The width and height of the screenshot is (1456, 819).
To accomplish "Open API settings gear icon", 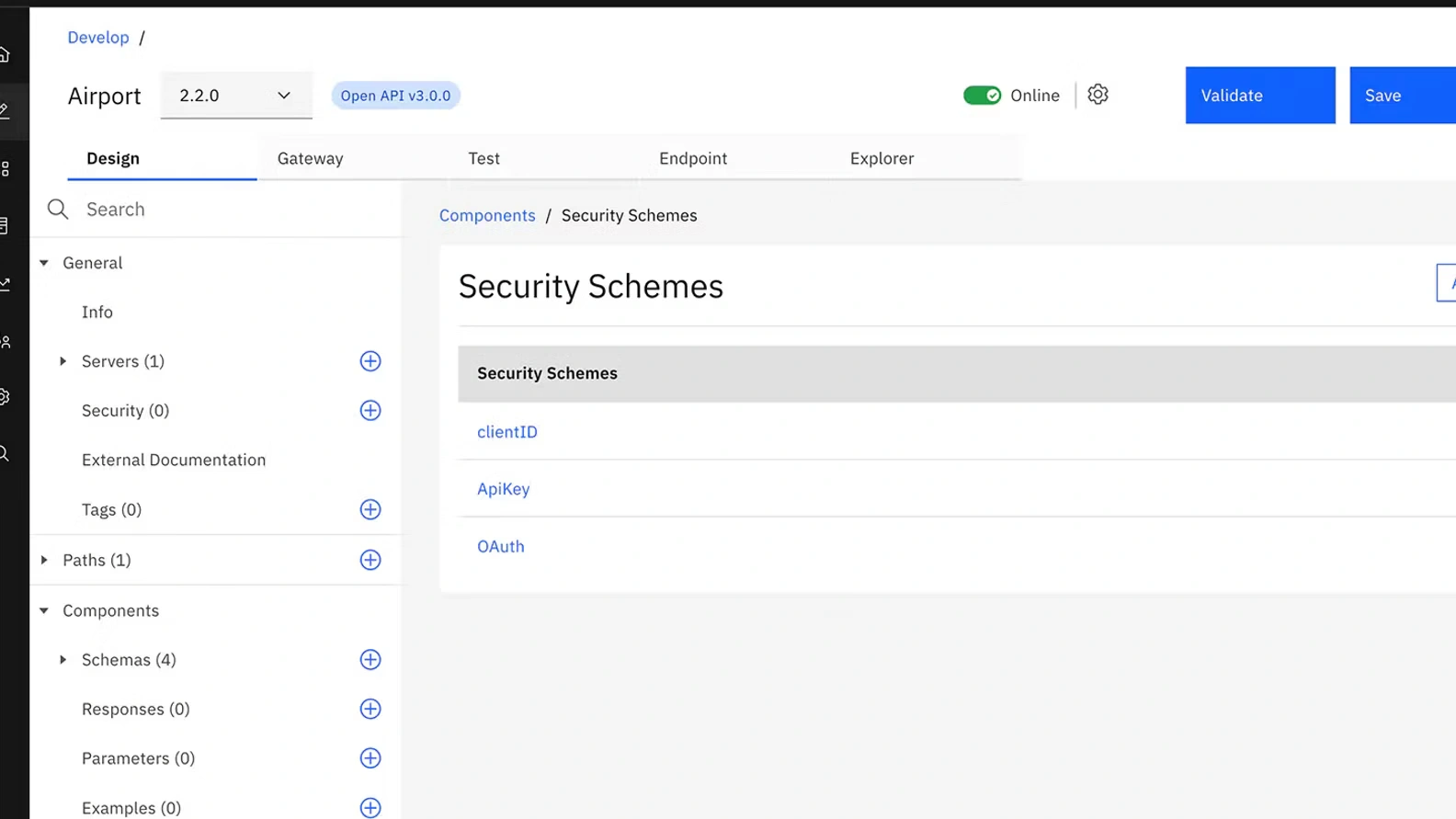I will click(x=1098, y=95).
